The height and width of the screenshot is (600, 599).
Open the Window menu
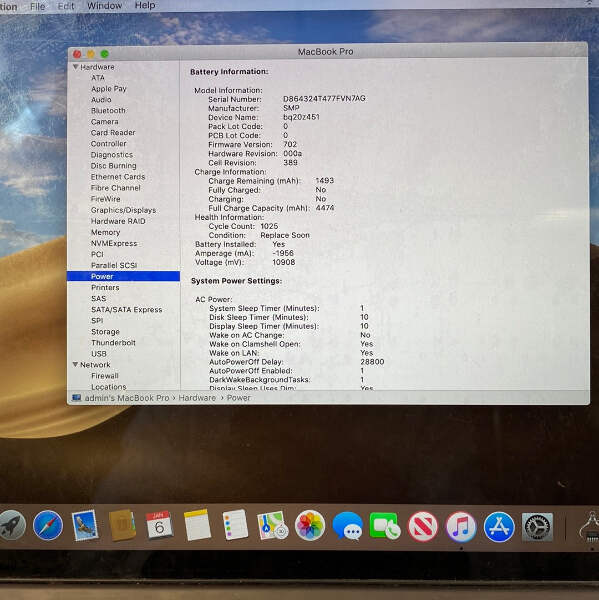tap(104, 6)
